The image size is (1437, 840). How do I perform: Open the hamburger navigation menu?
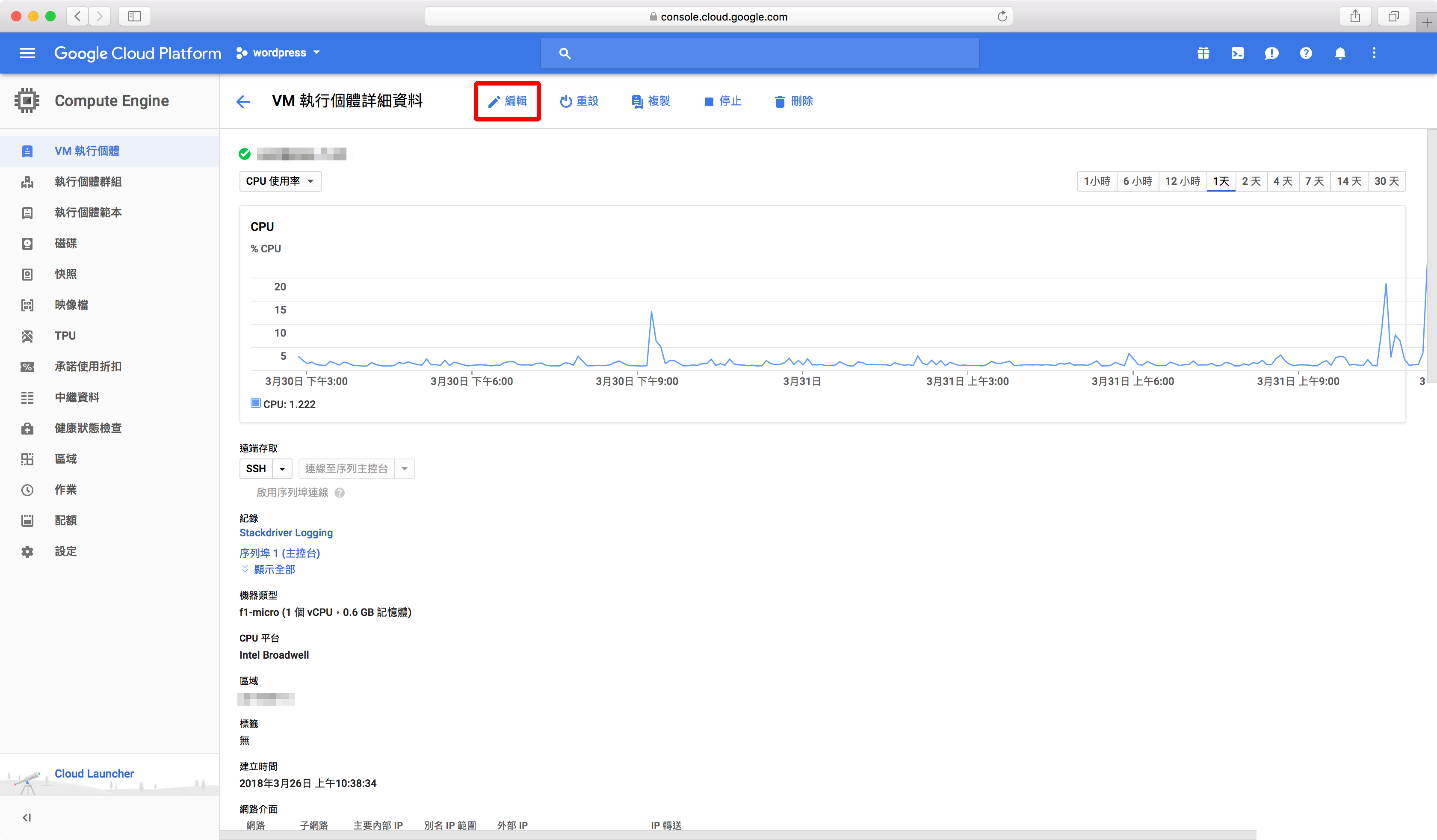coord(27,53)
